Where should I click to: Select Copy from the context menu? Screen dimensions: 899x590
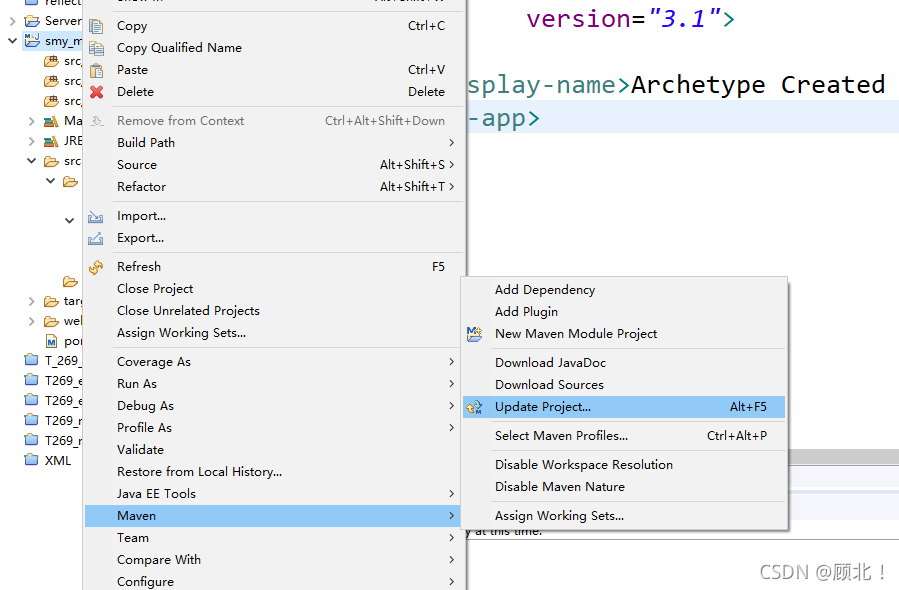click(x=273, y=26)
